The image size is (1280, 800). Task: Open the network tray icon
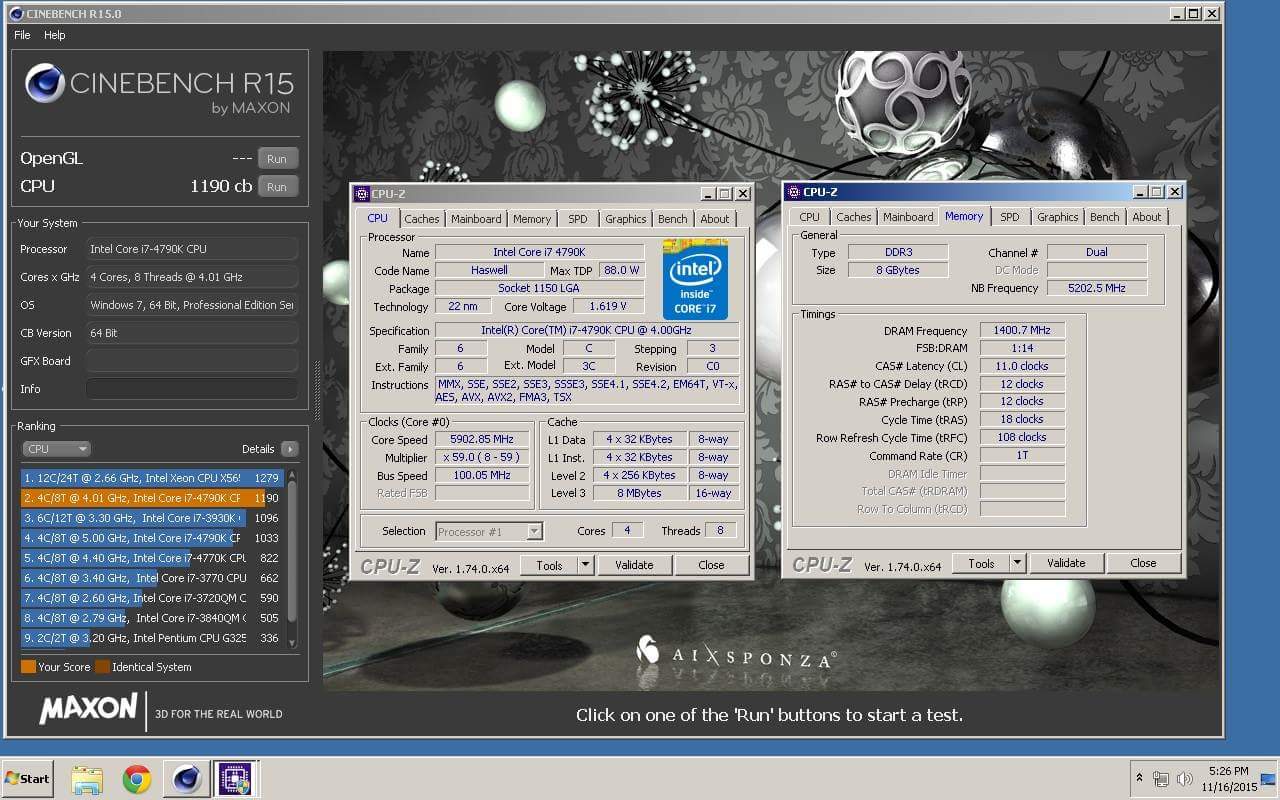point(1161,778)
